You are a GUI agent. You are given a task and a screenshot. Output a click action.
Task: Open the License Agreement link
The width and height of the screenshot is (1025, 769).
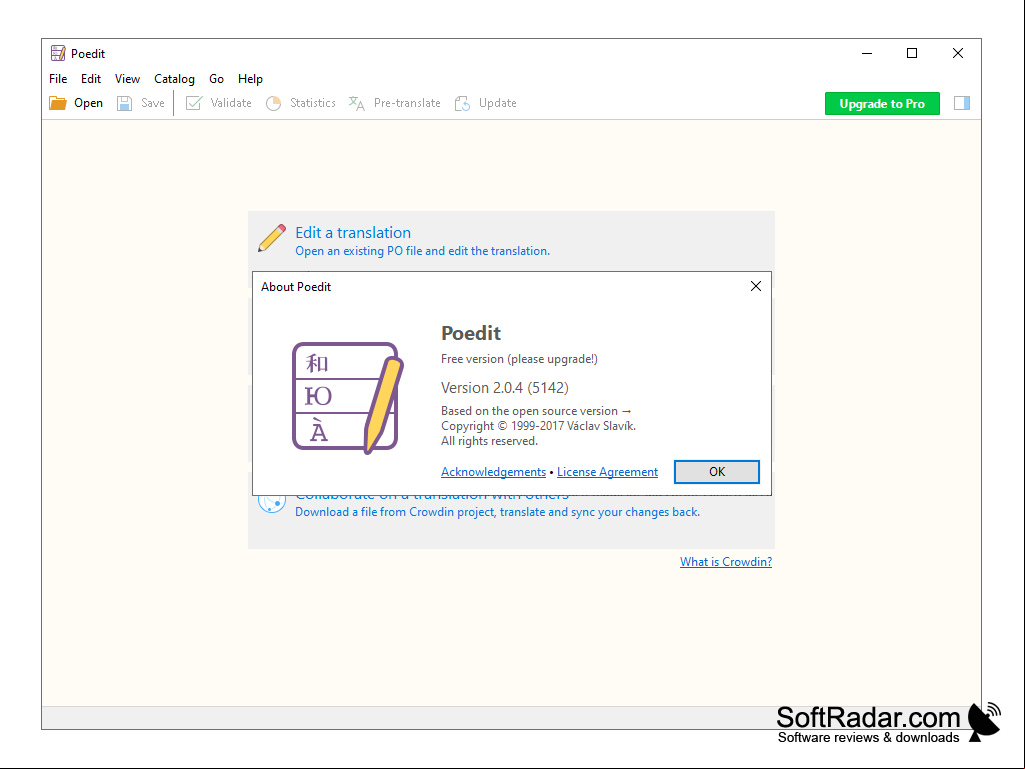click(607, 471)
